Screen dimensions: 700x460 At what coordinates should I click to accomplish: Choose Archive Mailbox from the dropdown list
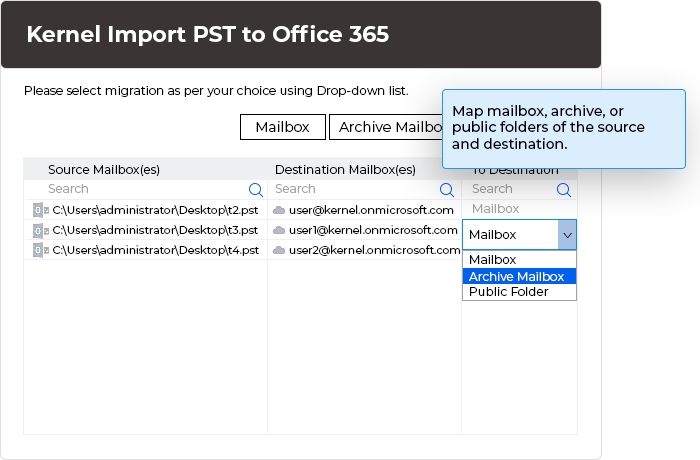[519, 276]
